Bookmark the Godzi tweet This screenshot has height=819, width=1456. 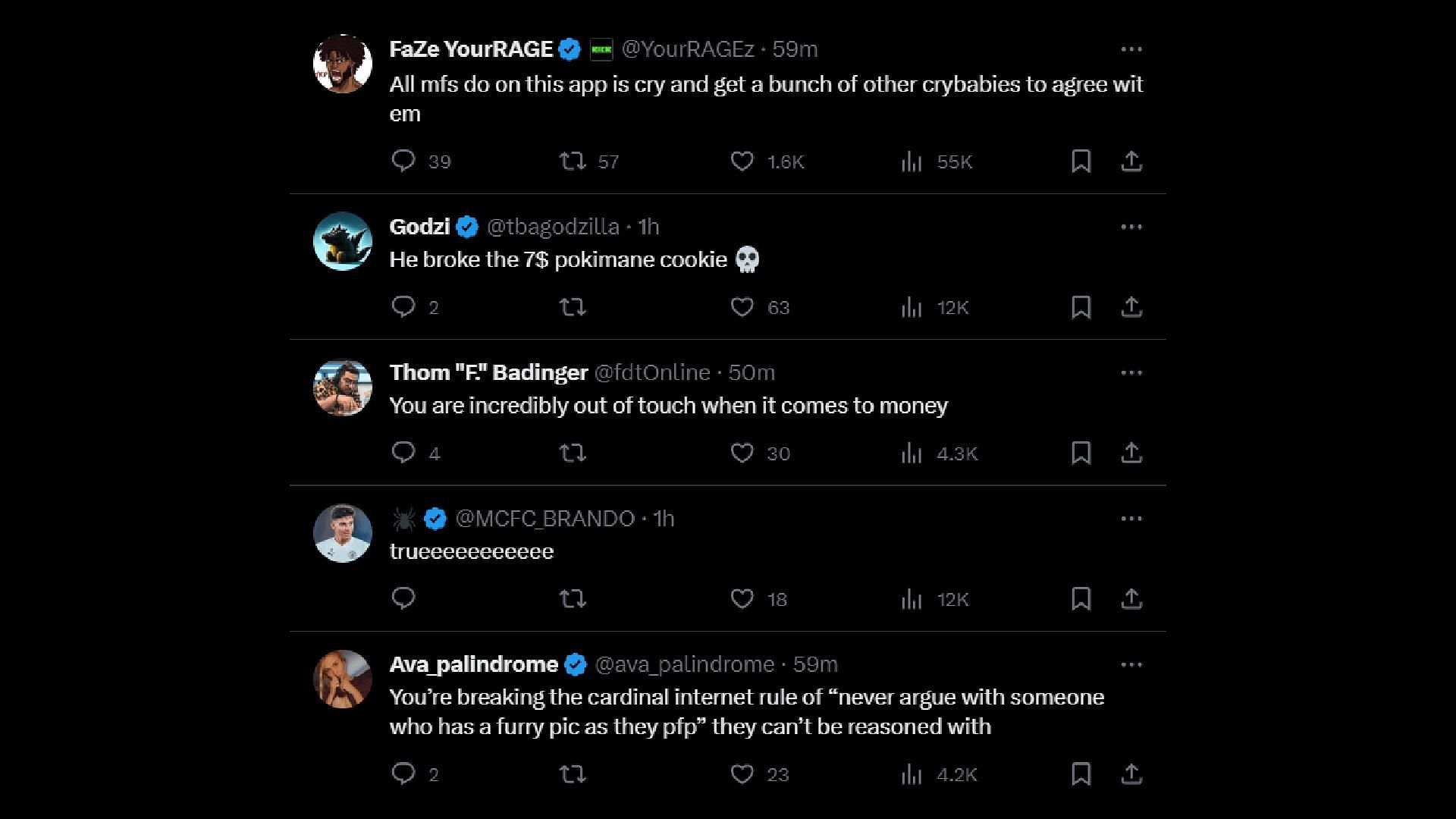1081,307
